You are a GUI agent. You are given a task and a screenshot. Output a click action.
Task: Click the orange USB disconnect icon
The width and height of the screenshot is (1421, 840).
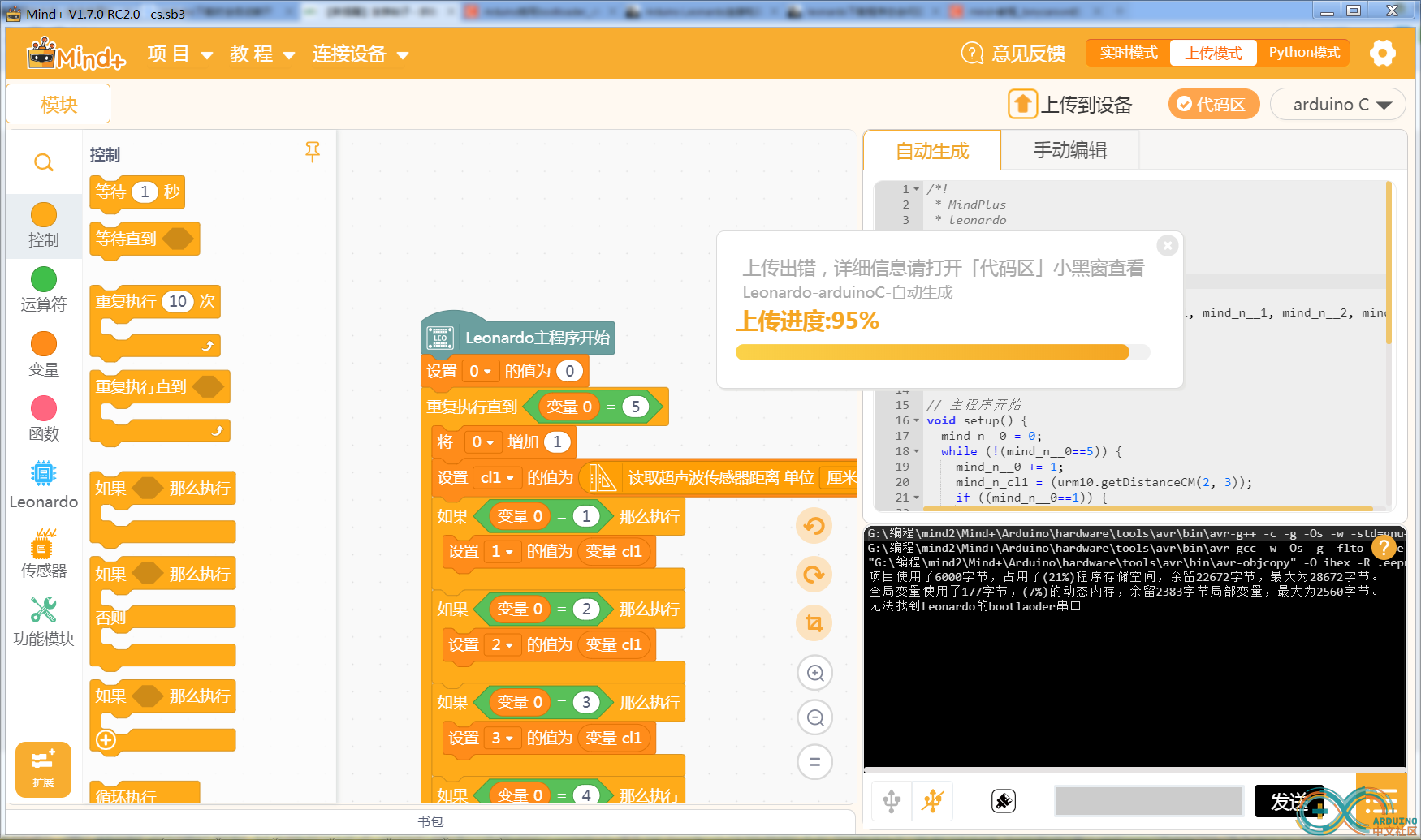point(932,801)
